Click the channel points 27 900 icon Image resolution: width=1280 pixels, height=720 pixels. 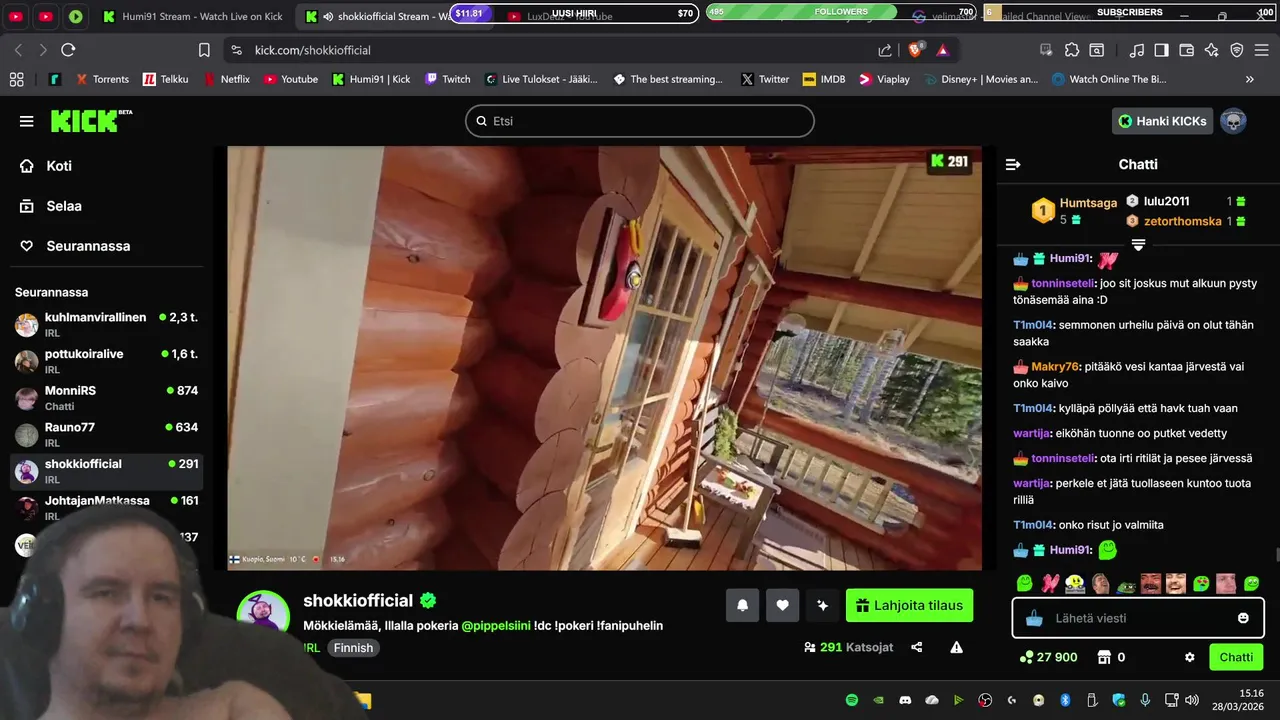click(x=1026, y=657)
